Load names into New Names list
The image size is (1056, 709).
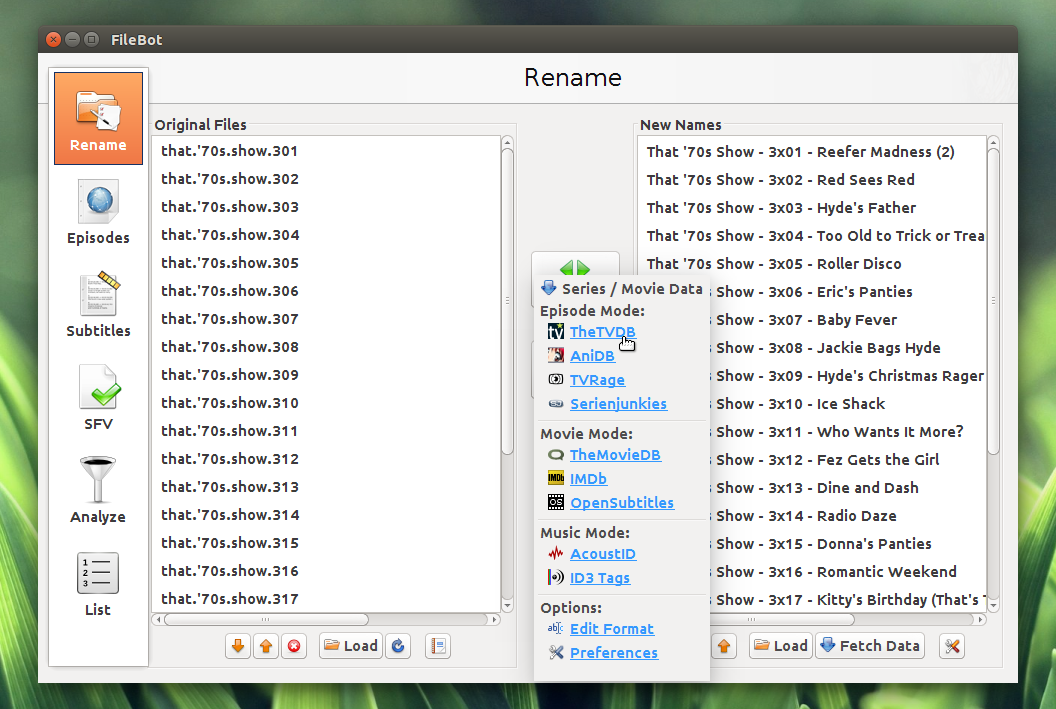[781, 646]
